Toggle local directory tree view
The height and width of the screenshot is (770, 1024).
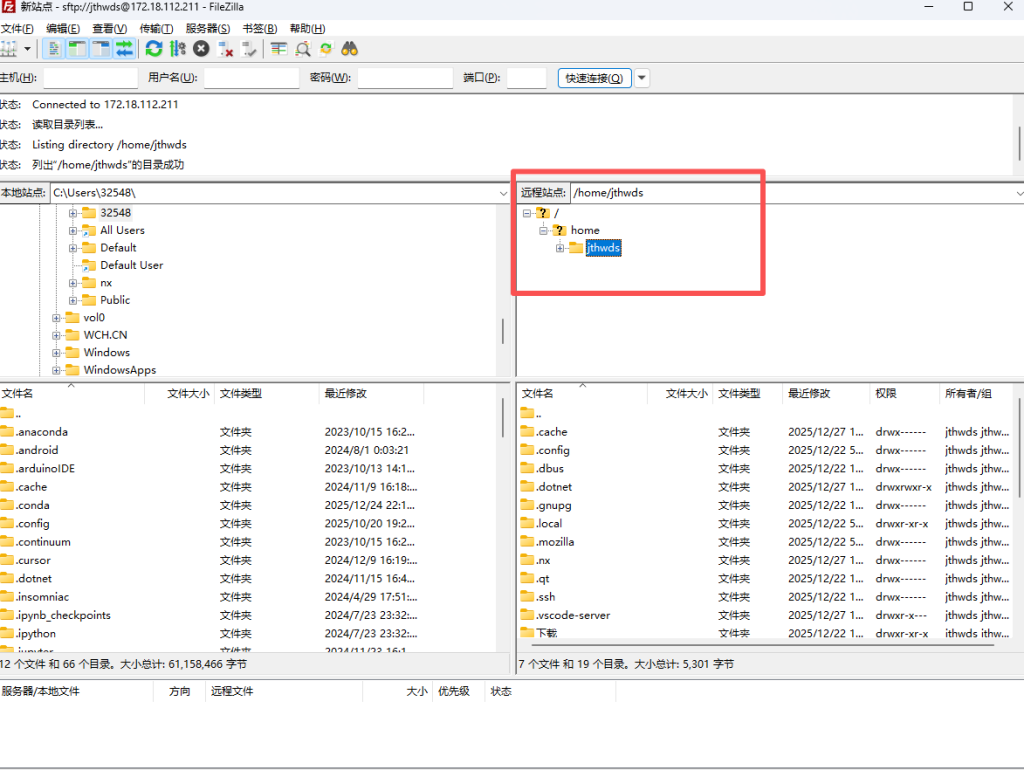[77, 48]
